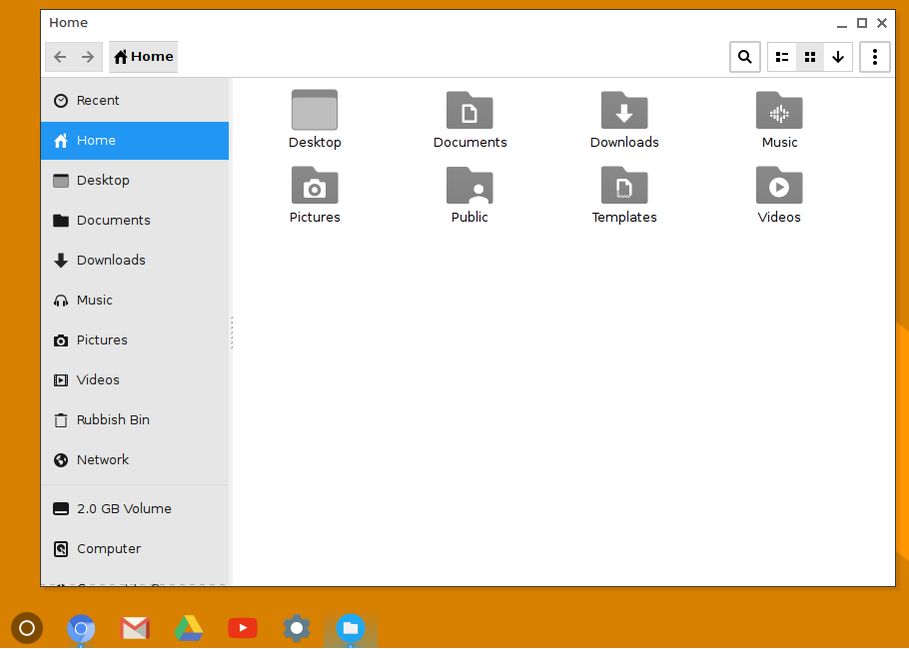Image resolution: width=909 pixels, height=649 pixels.
Task: Select Videos in the sidebar
Action: pos(97,380)
